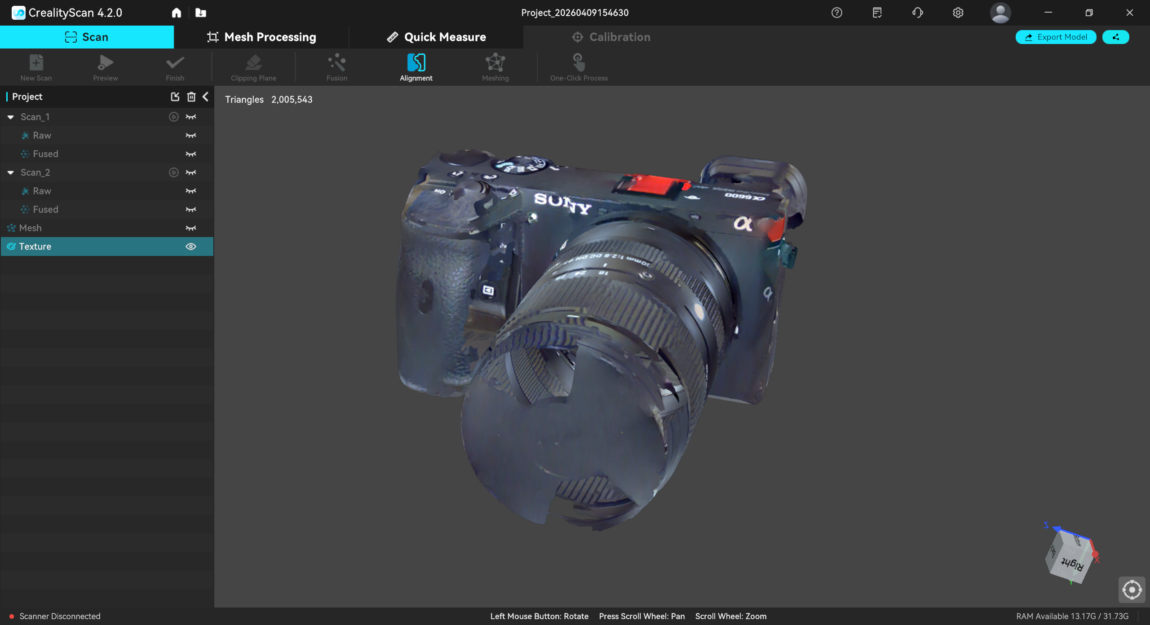Viewport: 1150px width, 625px height.
Task: Show the Mesh layer via its eye toggle
Action: tap(191, 228)
